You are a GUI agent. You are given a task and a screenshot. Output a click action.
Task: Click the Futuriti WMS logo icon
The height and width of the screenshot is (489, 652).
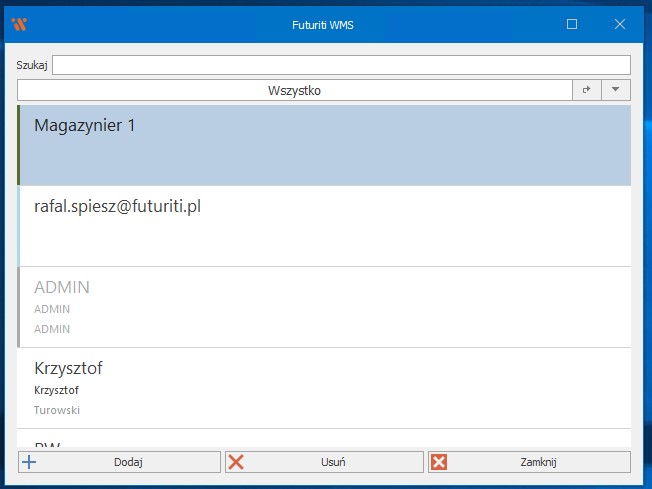pos(18,24)
